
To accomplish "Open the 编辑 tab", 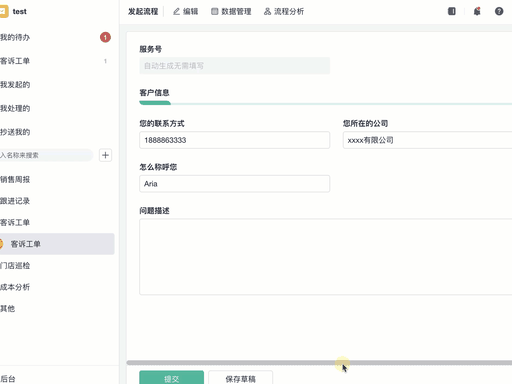I will [185, 12].
